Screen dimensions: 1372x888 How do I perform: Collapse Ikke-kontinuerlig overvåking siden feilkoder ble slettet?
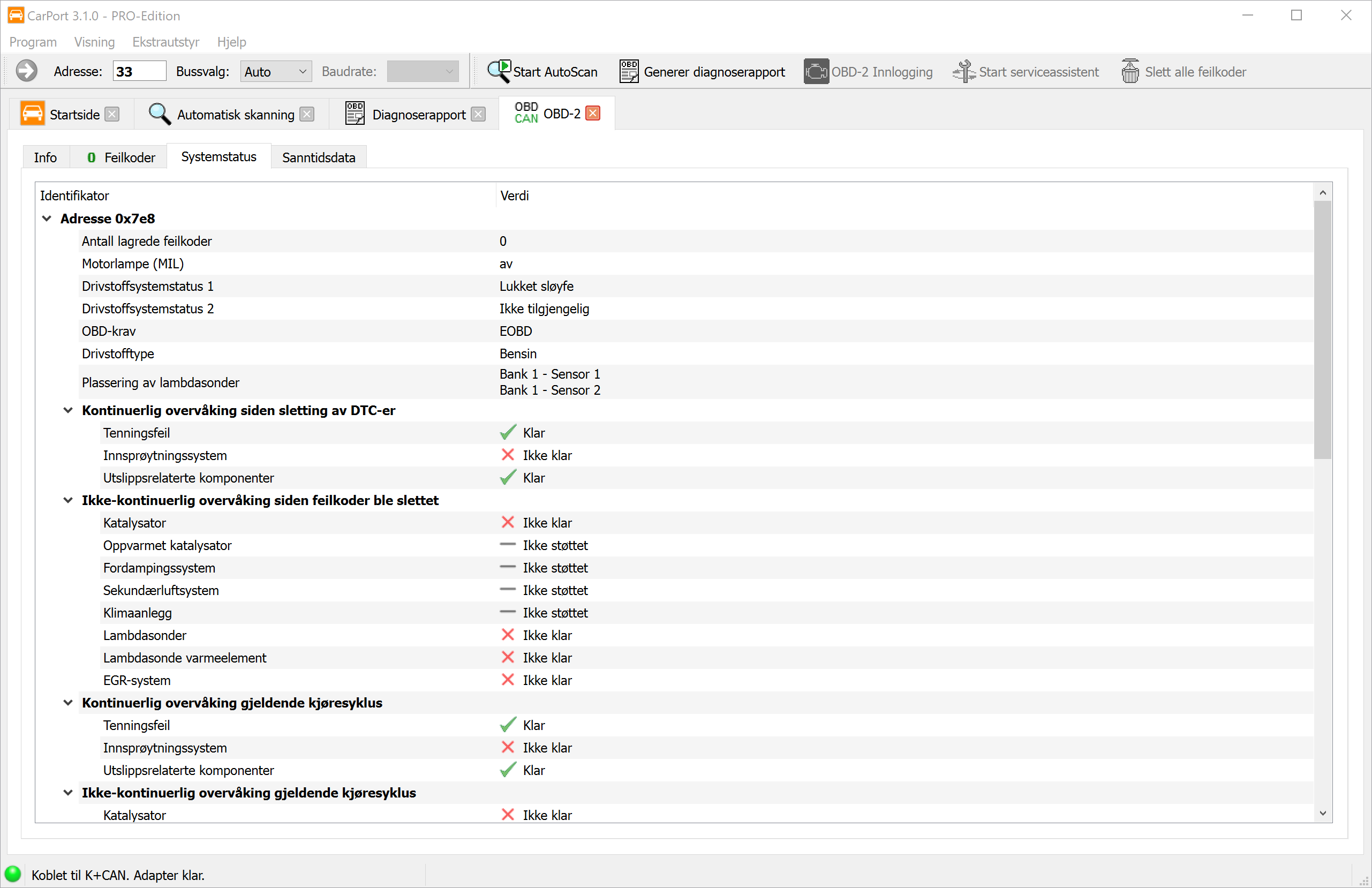coord(68,500)
